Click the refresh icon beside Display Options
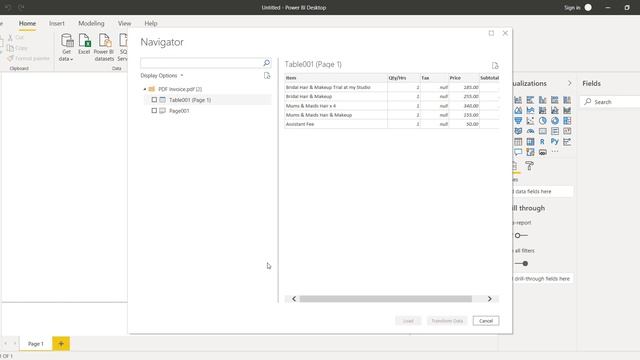The width and height of the screenshot is (640, 360). point(267,76)
